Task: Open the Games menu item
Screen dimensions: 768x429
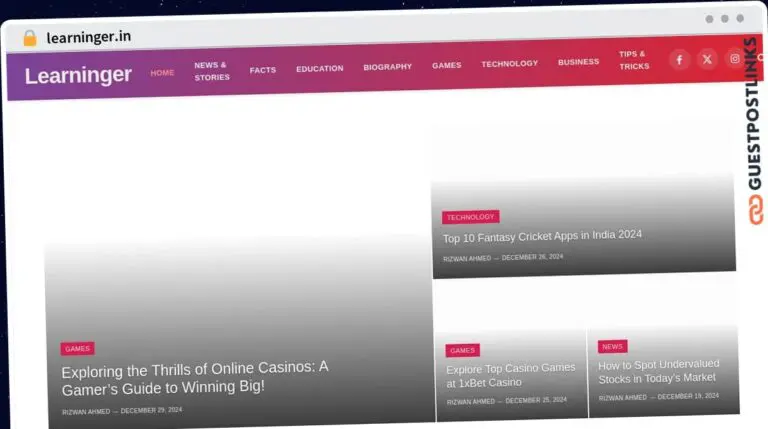Action: [x=446, y=65]
